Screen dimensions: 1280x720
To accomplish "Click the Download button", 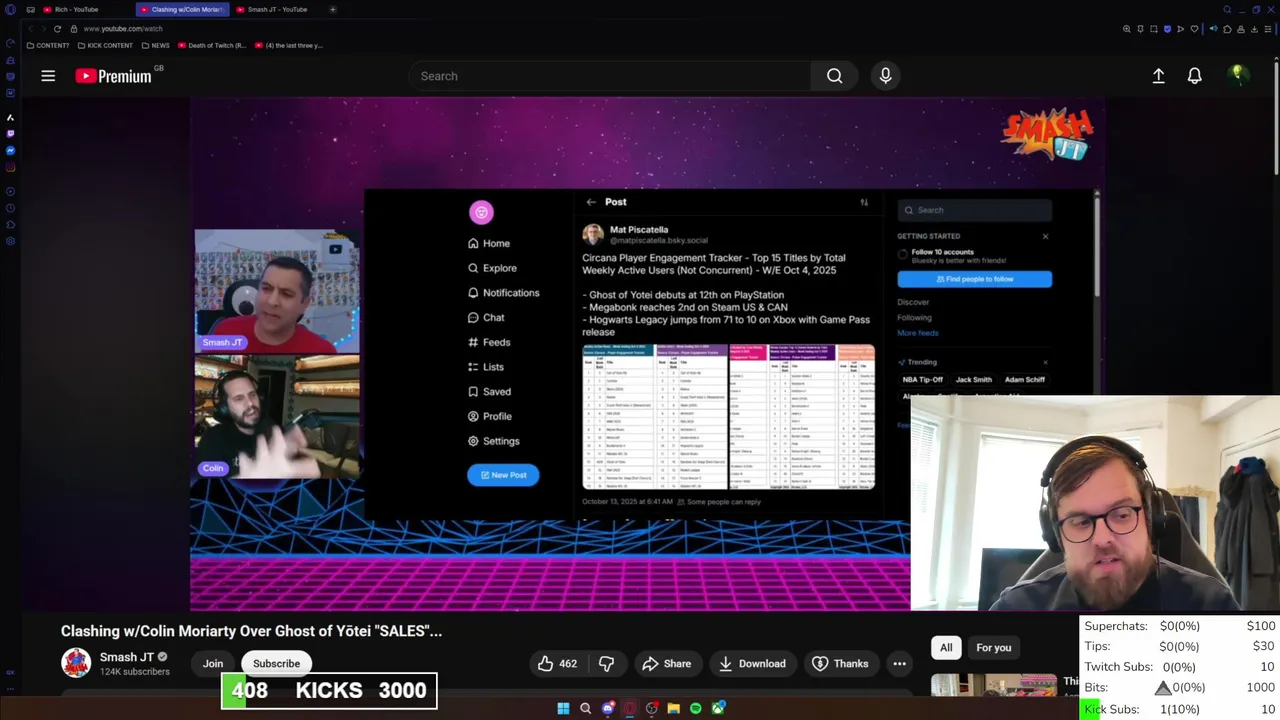I will coord(752,664).
